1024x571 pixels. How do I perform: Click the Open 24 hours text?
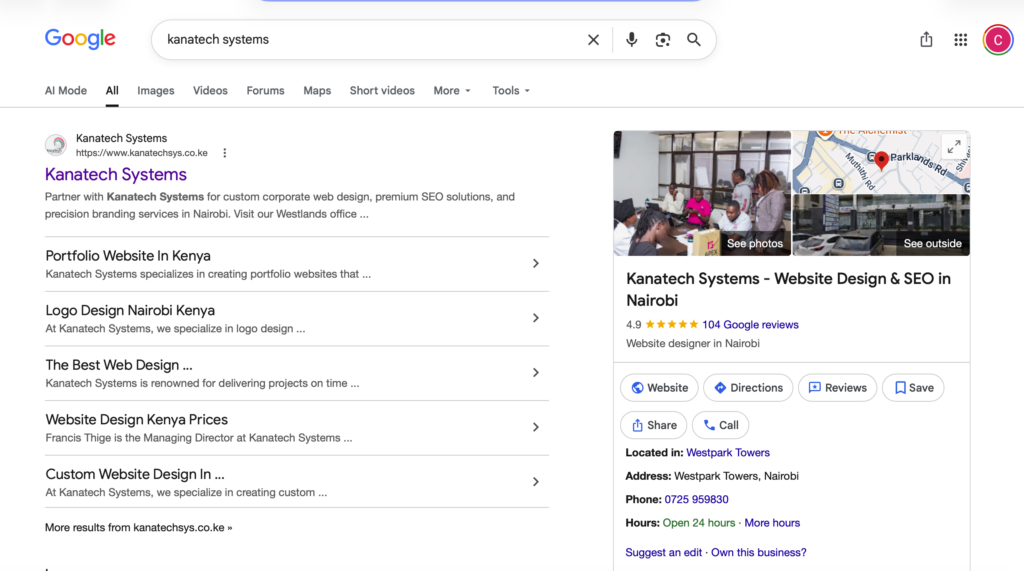pyautogui.click(x=698, y=523)
